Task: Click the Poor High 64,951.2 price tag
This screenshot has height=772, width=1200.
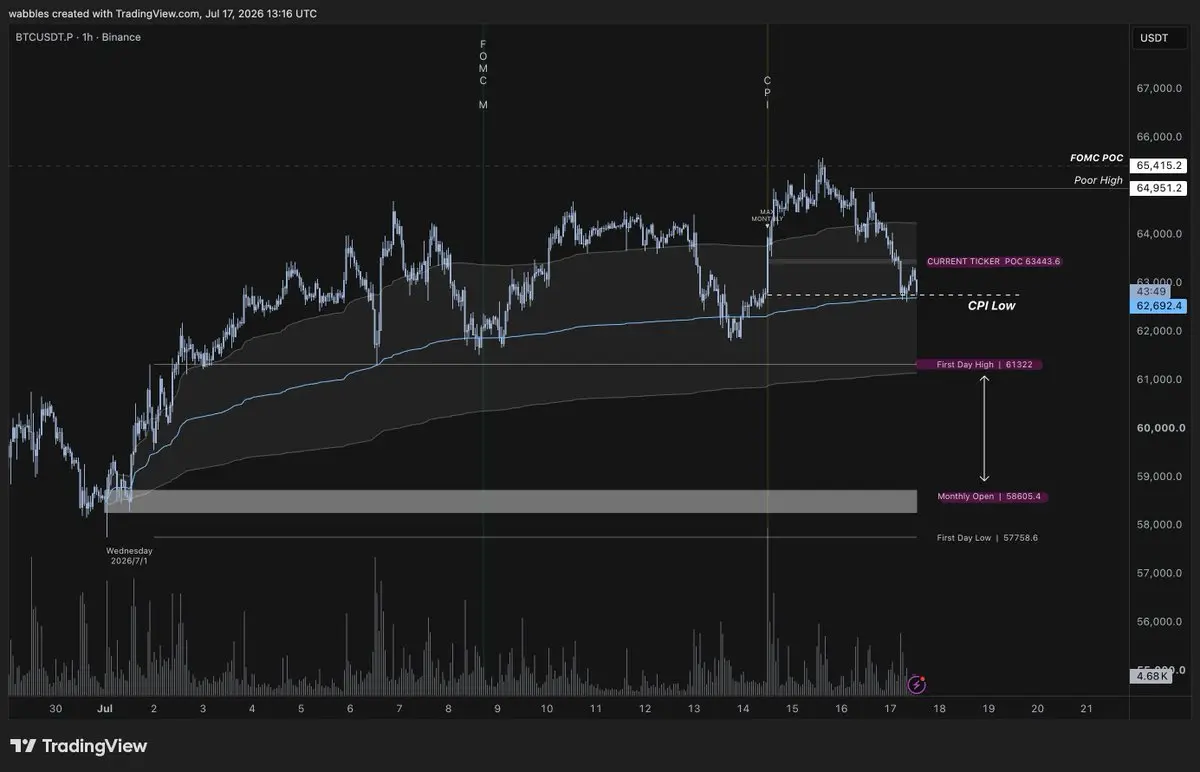Action: (x=1158, y=188)
